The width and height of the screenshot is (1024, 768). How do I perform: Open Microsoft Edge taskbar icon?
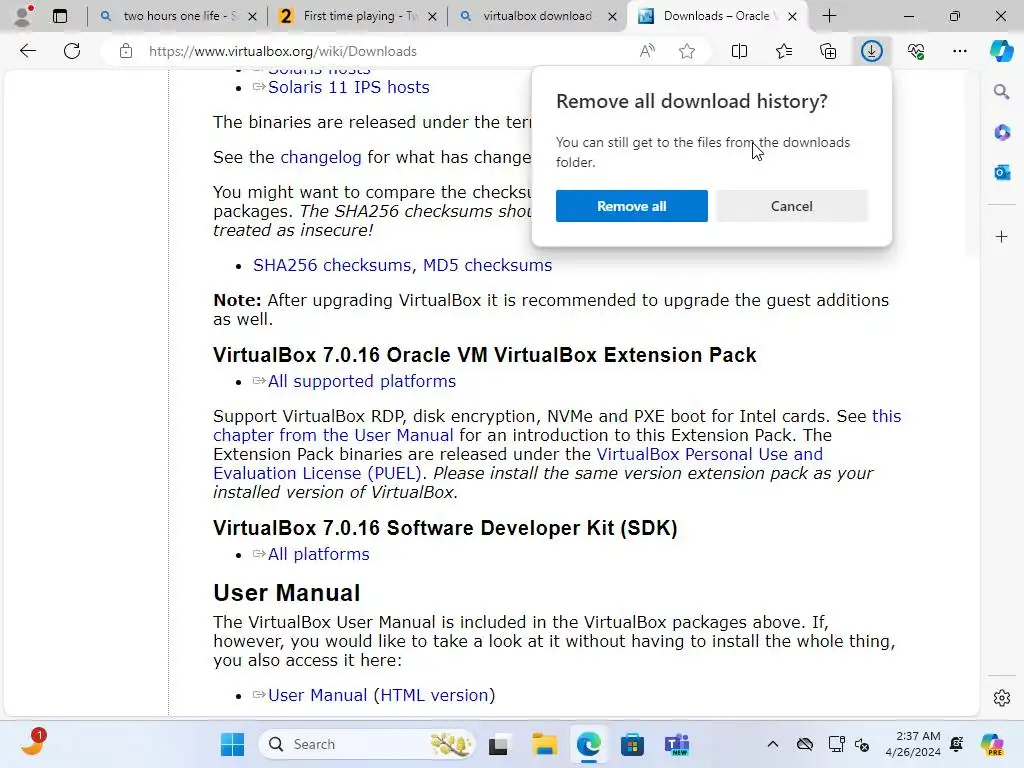click(588, 744)
